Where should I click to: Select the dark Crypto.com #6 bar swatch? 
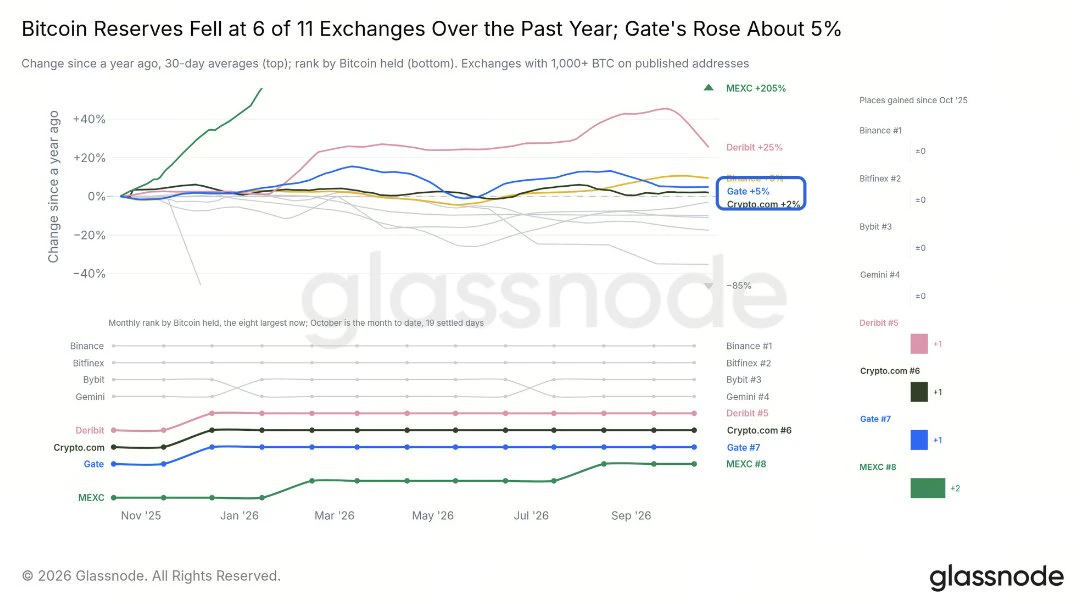[x=919, y=392]
